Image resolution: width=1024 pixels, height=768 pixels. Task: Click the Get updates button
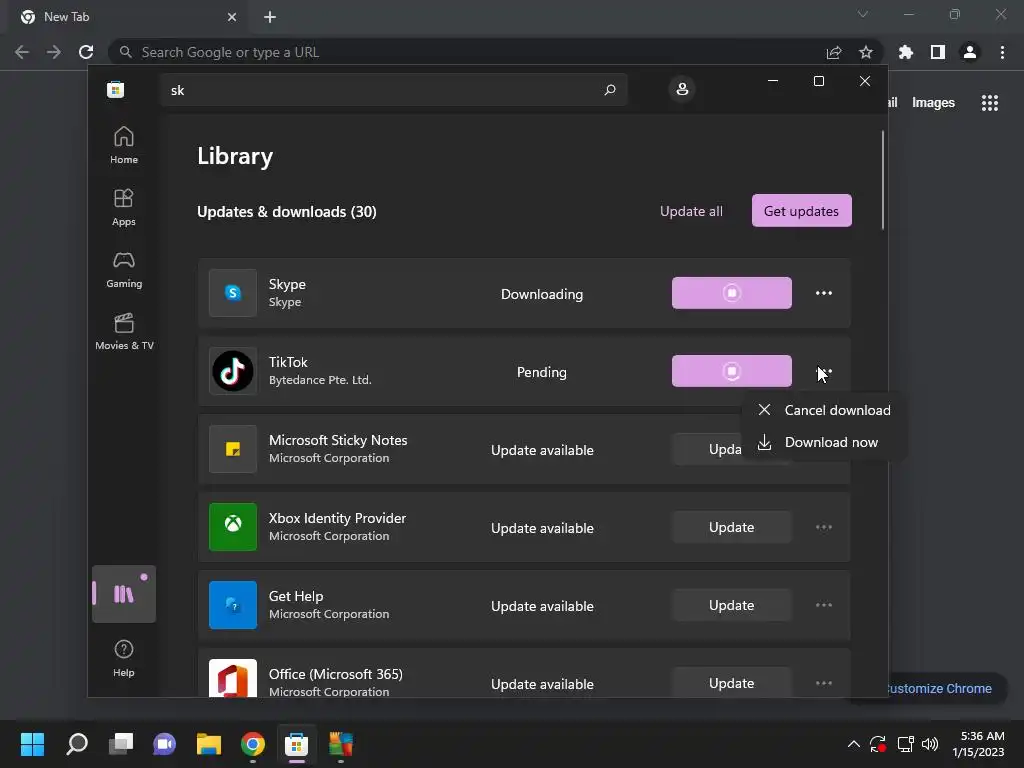[x=801, y=210]
